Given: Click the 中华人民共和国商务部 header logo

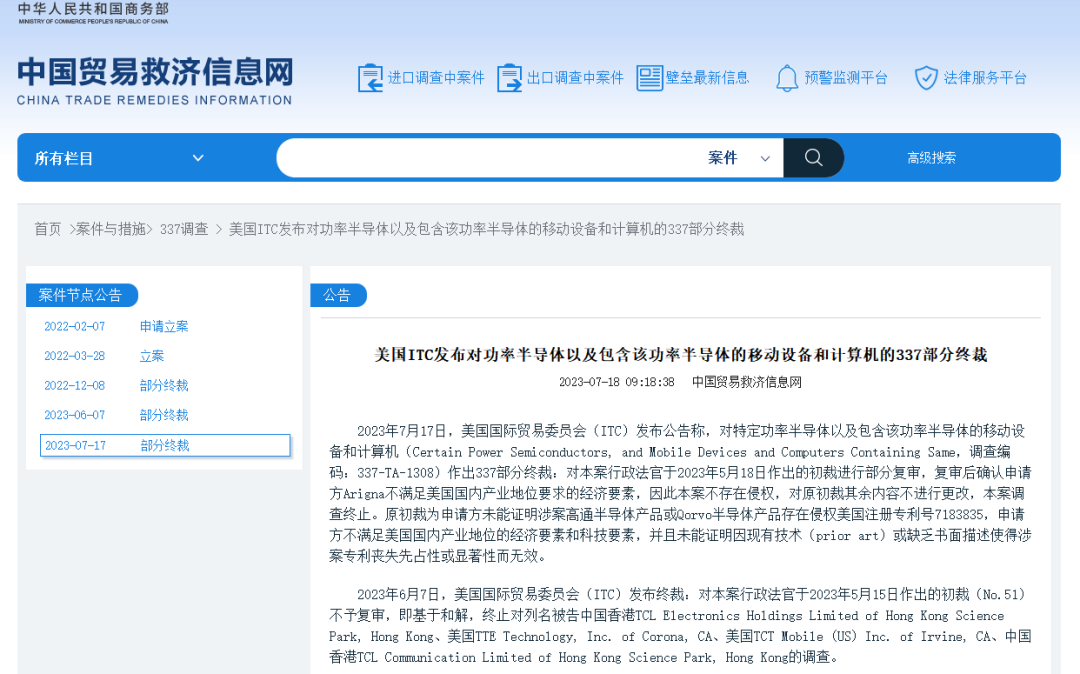Looking at the screenshot, I should click(x=93, y=12).
